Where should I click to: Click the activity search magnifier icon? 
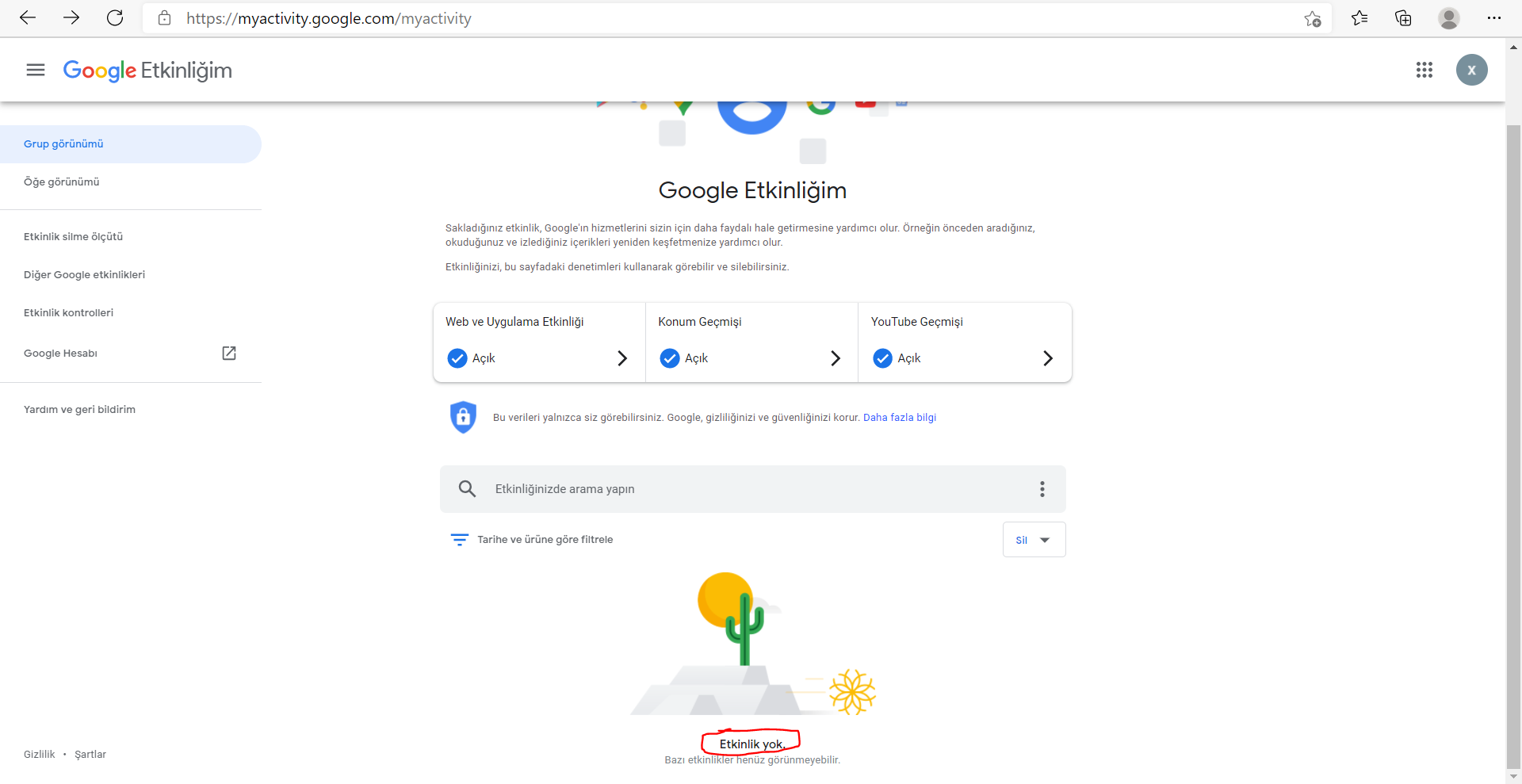tap(468, 489)
